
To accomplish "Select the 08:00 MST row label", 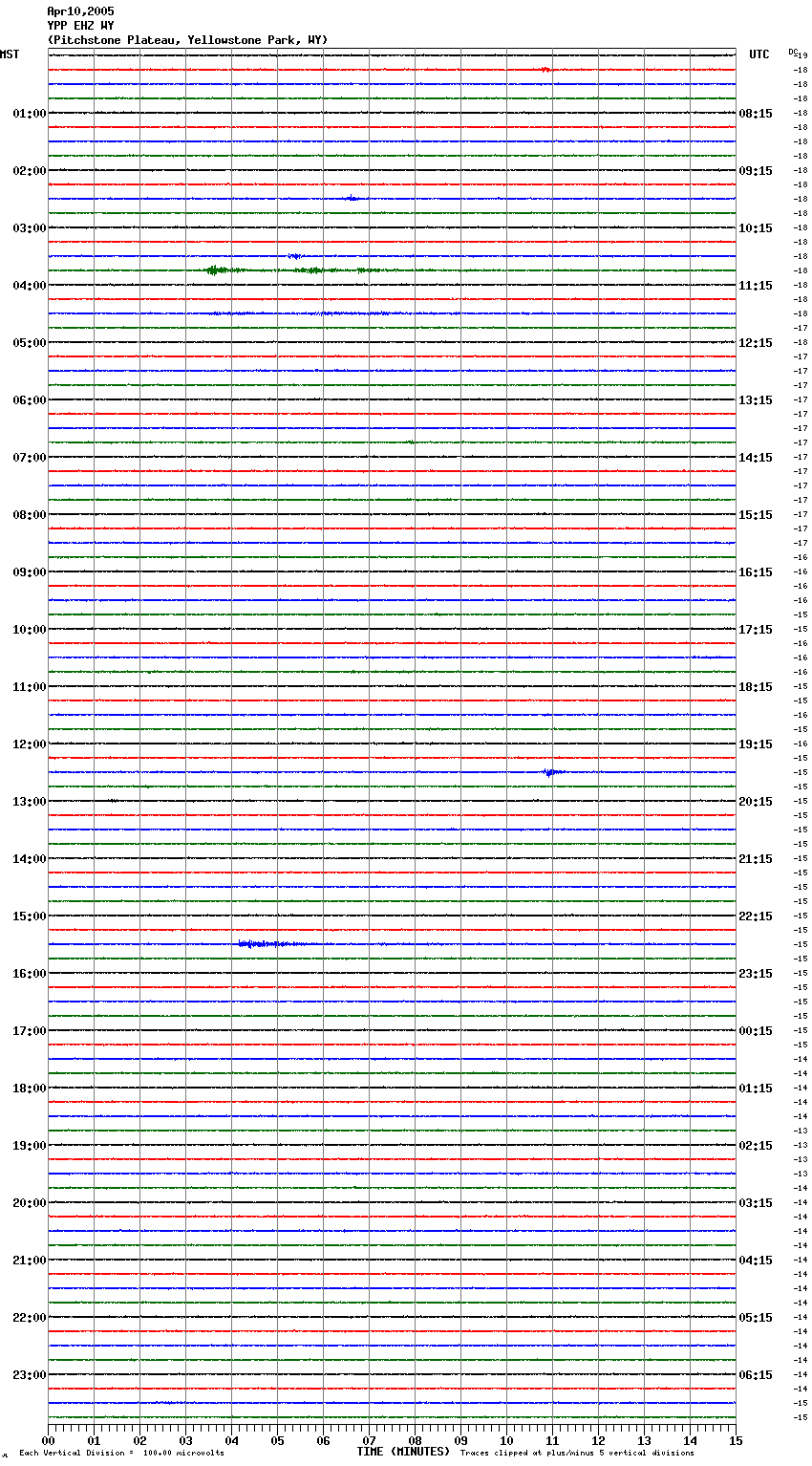I will click(30, 515).
